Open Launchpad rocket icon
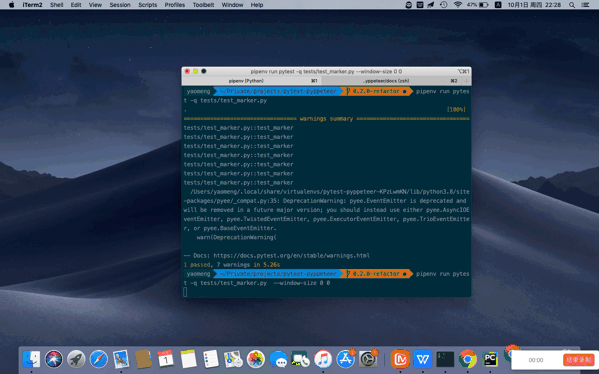599x374 pixels. click(x=76, y=359)
